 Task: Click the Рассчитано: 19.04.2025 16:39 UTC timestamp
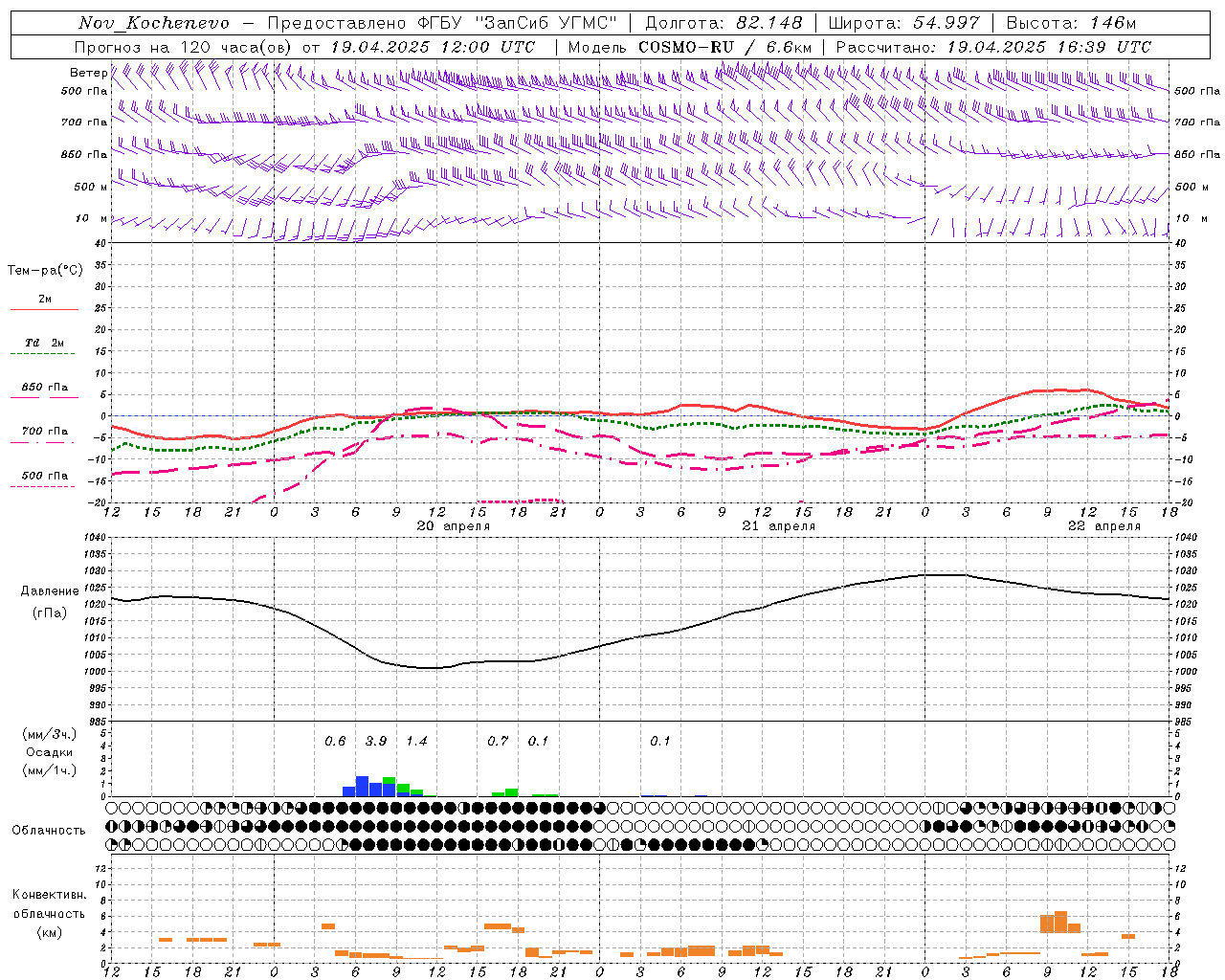point(993,47)
